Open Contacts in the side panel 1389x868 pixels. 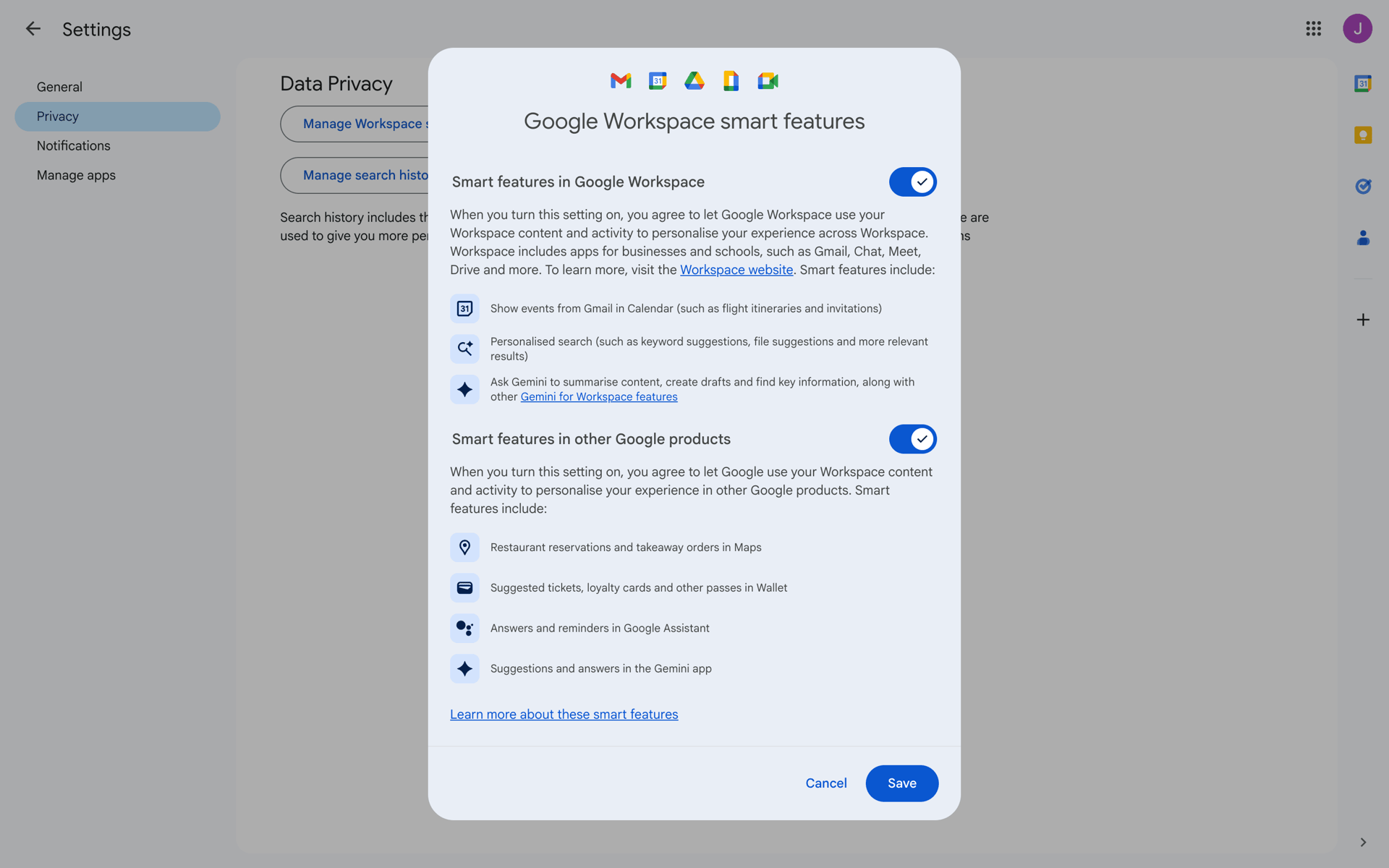1363,238
